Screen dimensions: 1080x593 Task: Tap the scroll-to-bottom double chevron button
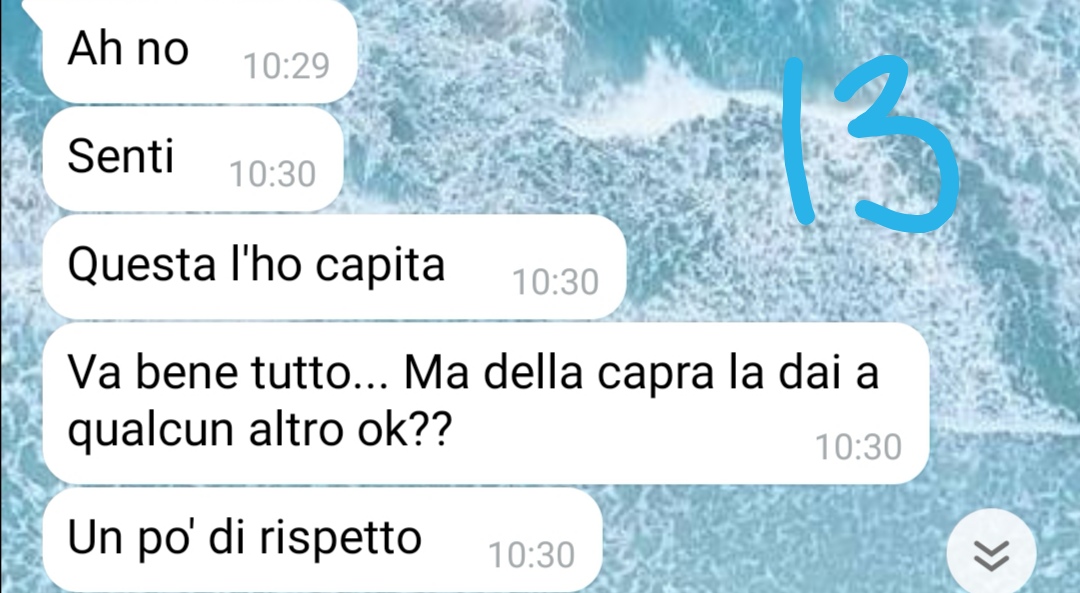(991, 553)
